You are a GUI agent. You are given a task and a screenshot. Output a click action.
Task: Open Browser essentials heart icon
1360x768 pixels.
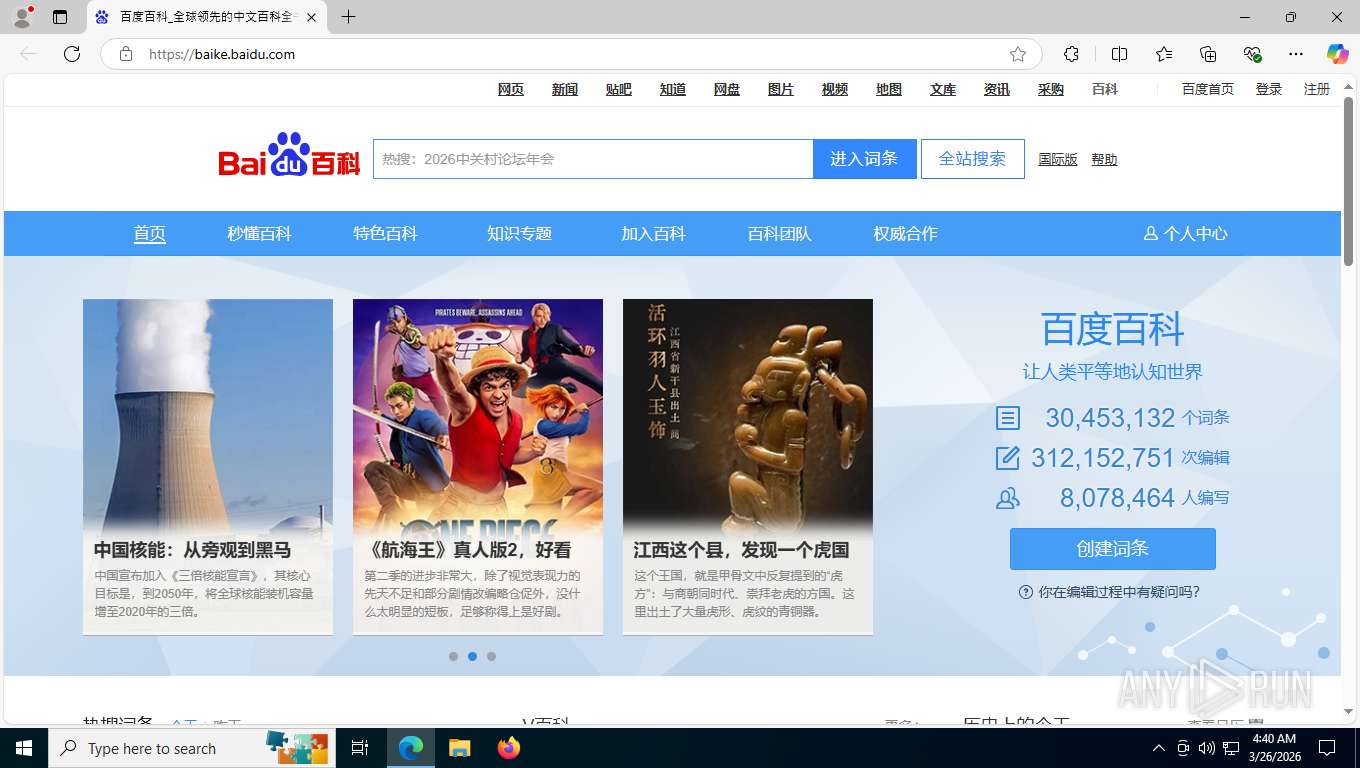pyautogui.click(x=1252, y=54)
